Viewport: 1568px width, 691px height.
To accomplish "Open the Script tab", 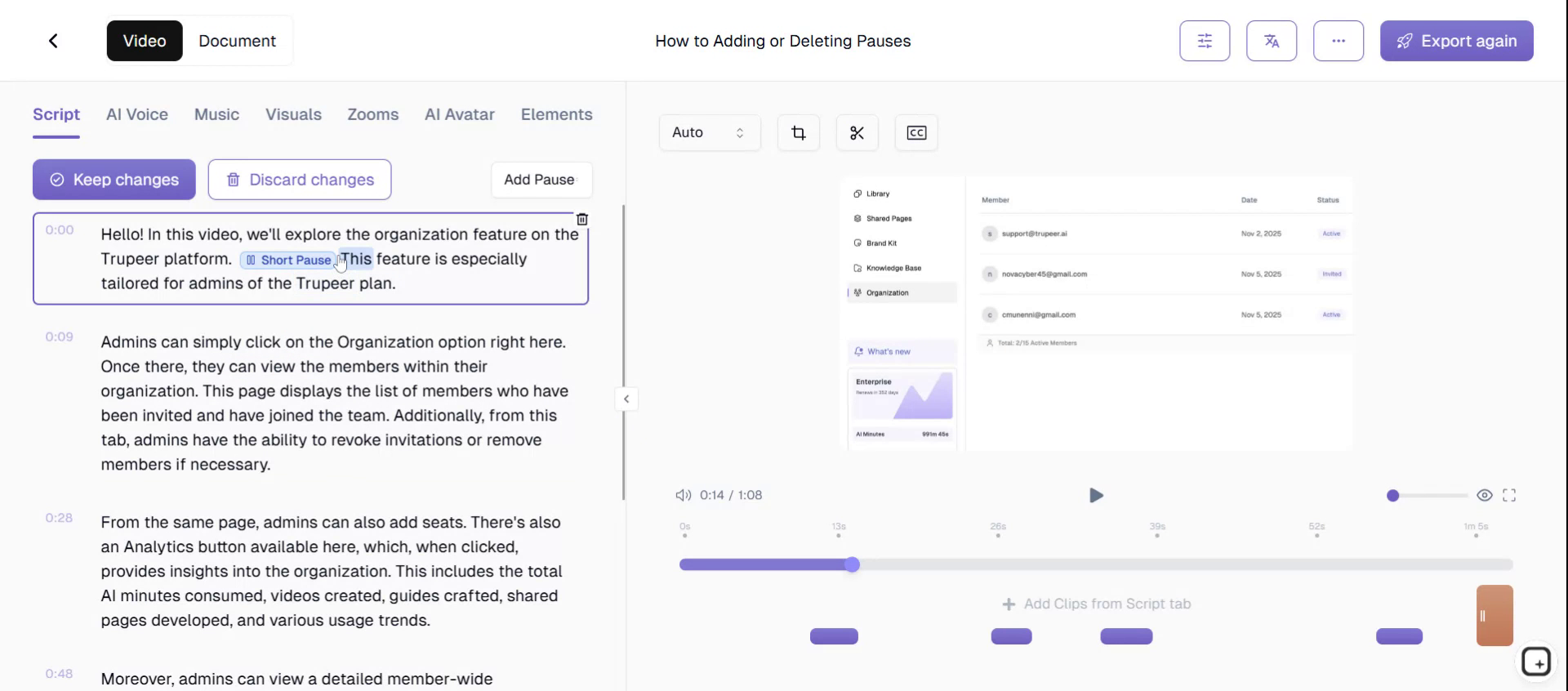I will coord(56,114).
